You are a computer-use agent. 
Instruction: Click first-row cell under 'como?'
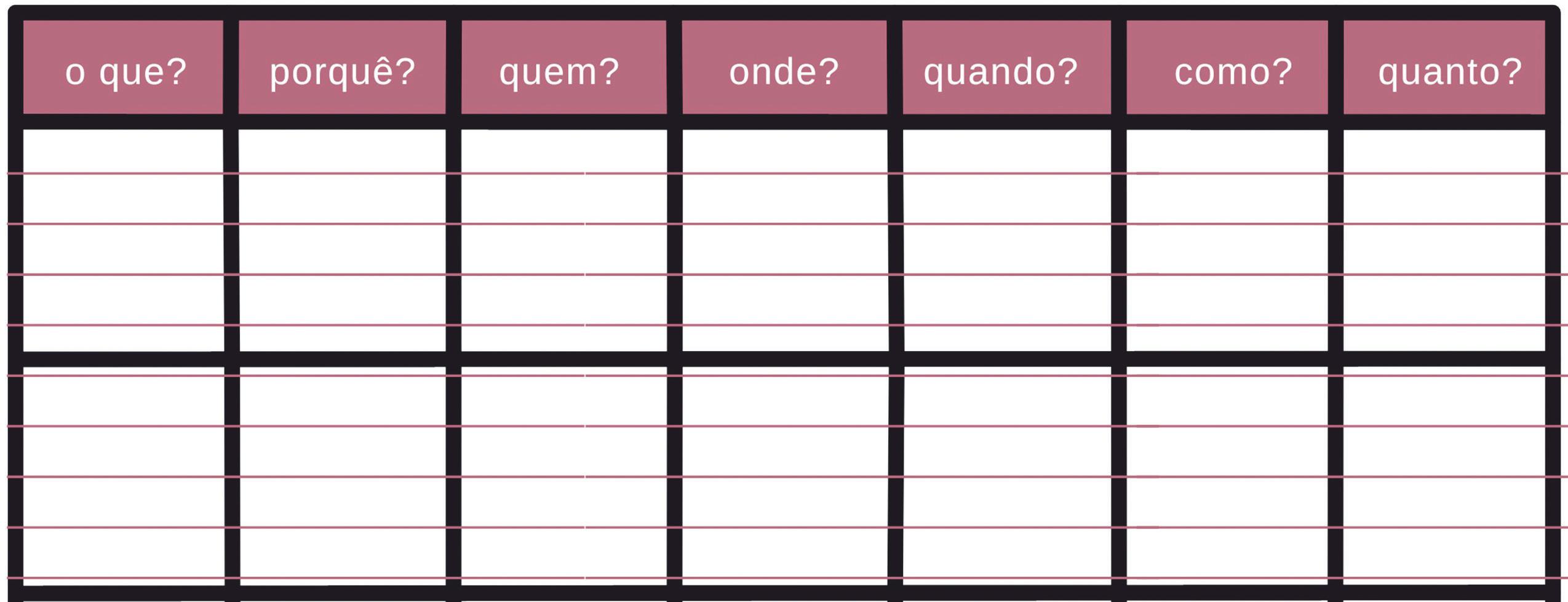[1227, 240]
